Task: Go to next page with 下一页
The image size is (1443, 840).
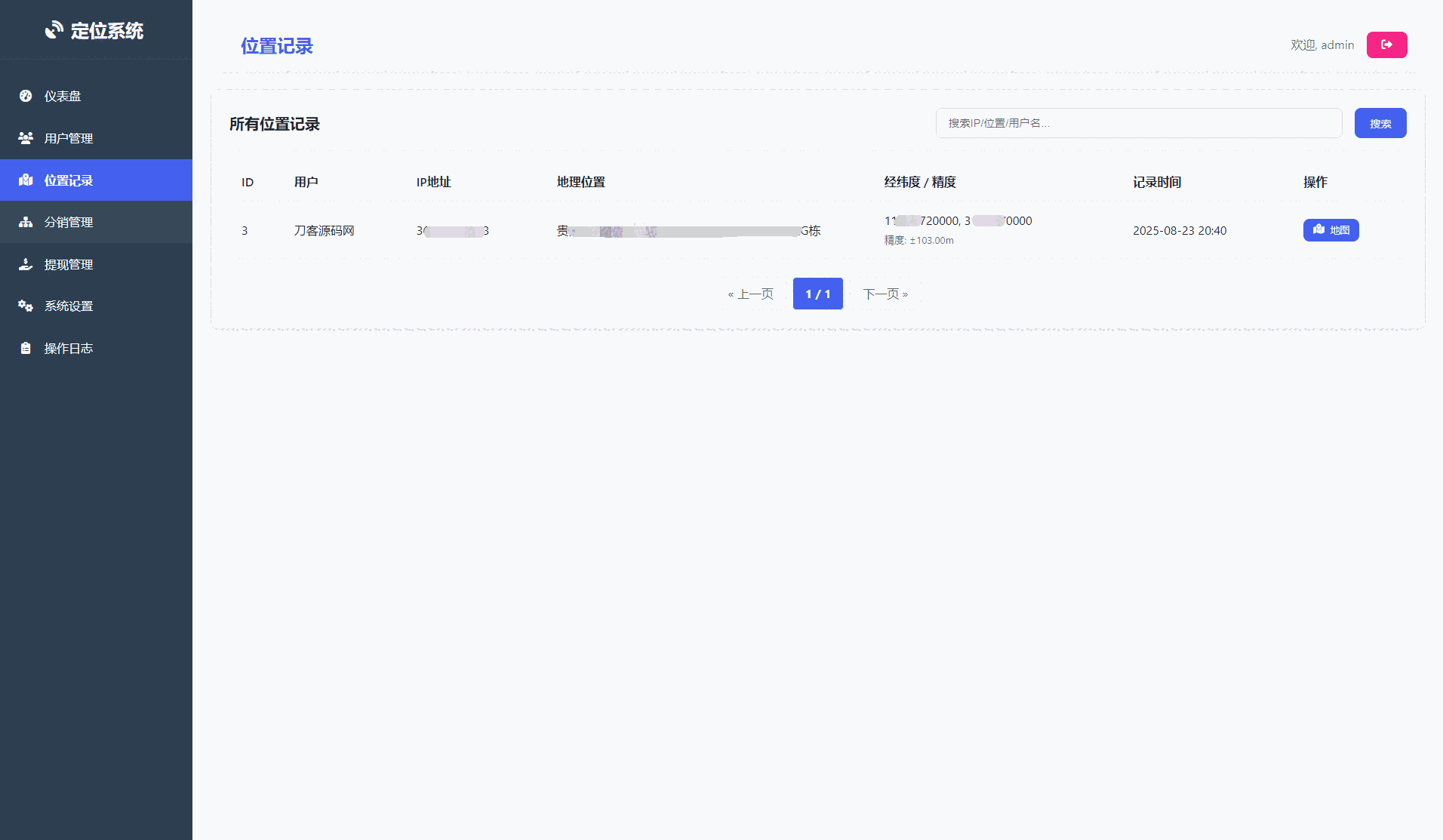Action: tap(885, 294)
